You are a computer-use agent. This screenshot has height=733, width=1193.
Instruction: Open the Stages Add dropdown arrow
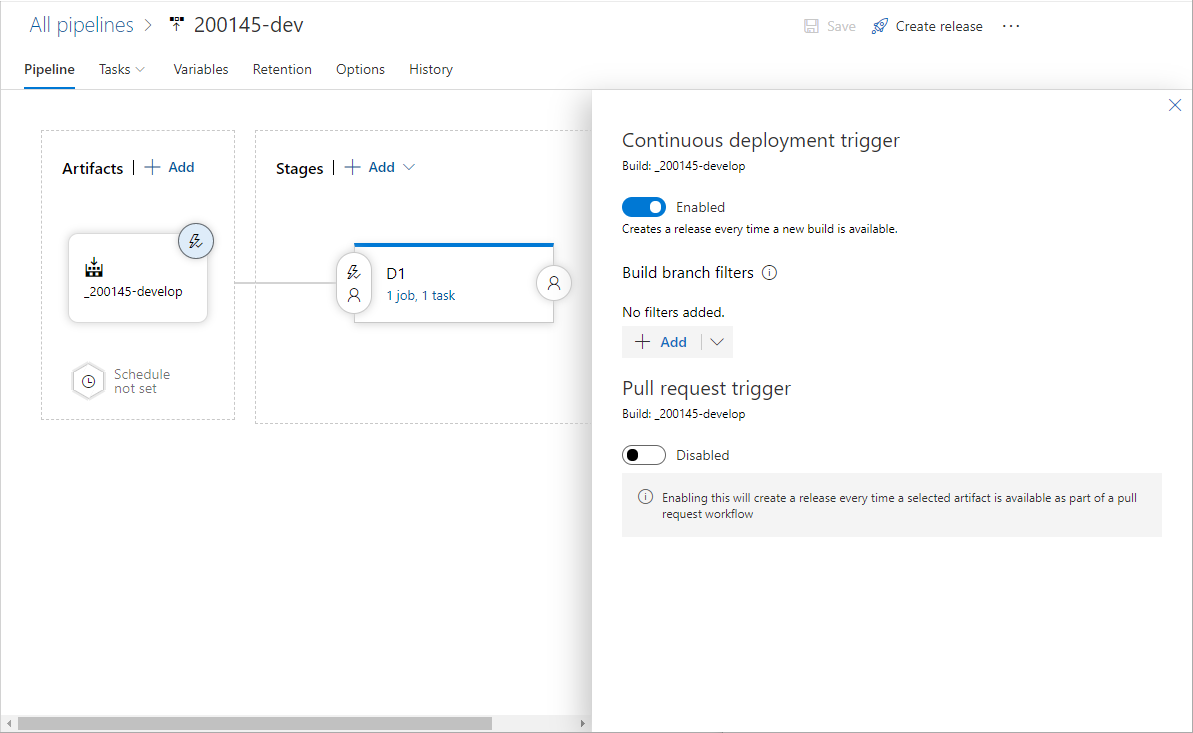click(x=410, y=167)
